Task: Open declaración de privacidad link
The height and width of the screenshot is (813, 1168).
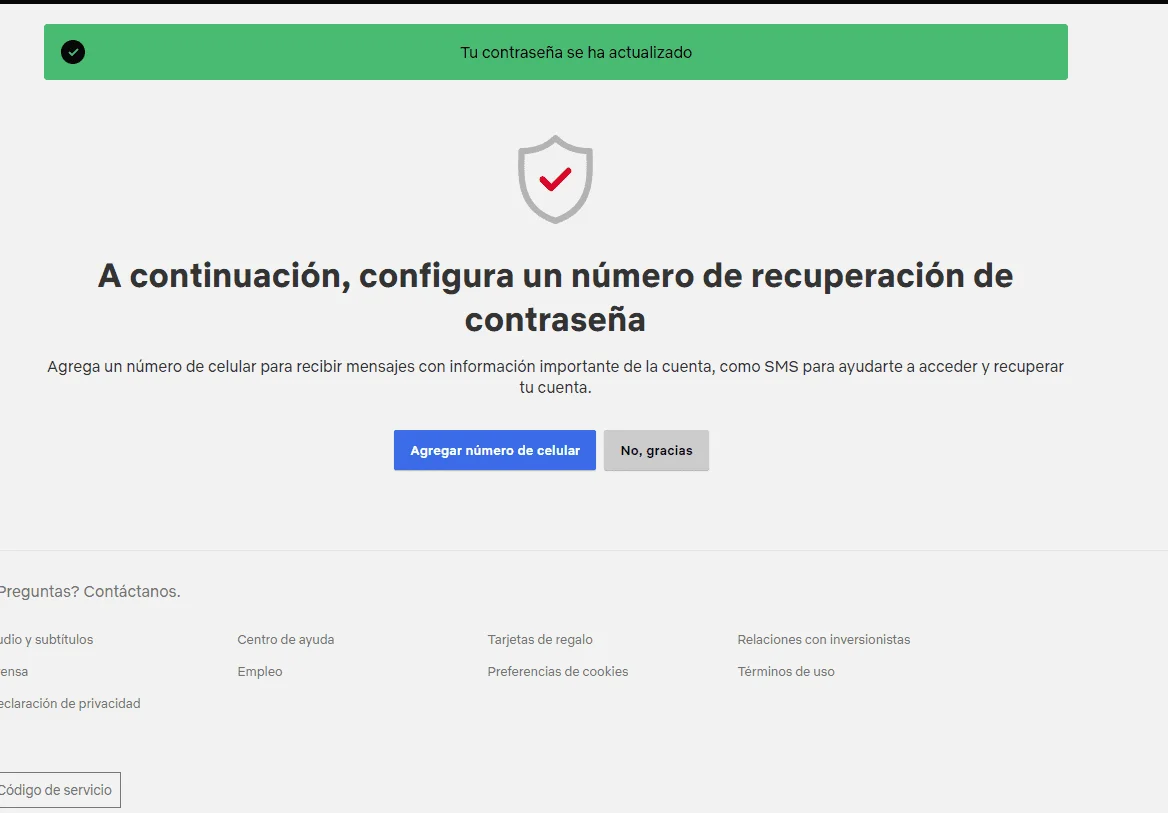Action: pyautogui.click(x=70, y=703)
